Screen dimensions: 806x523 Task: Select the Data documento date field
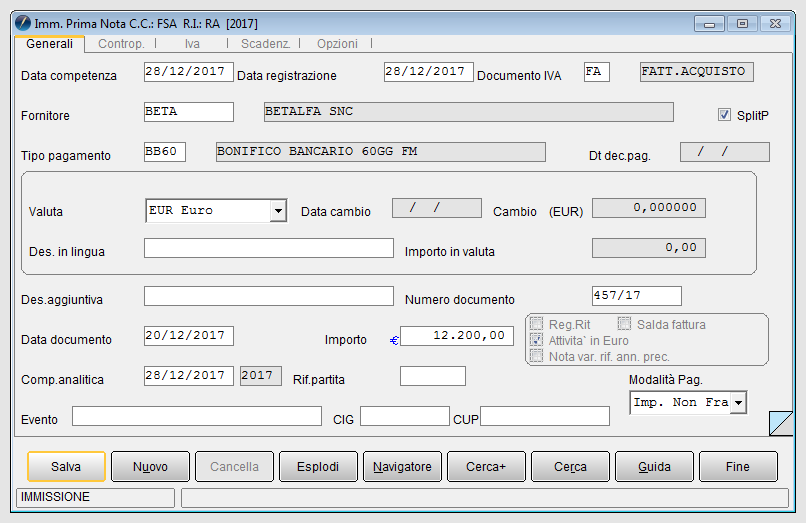tap(189, 336)
